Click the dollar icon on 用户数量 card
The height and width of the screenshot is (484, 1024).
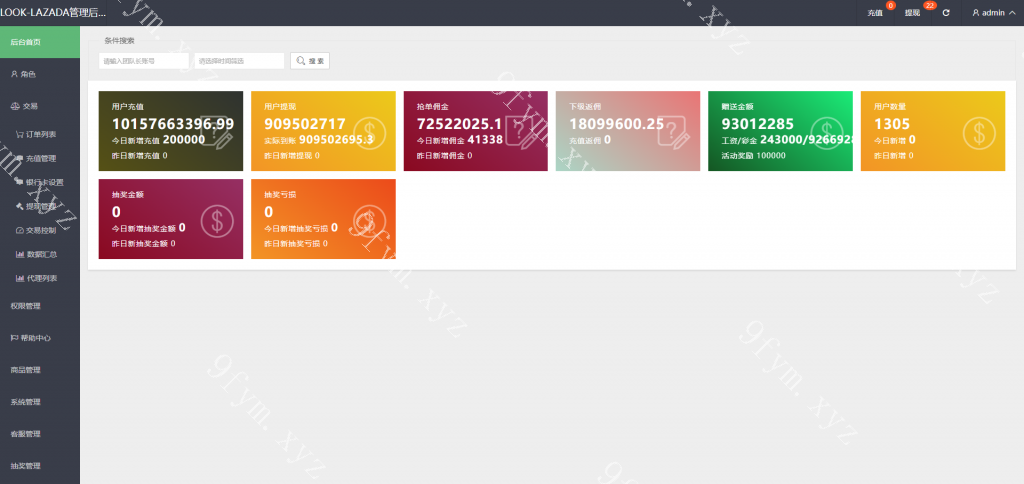(979, 133)
